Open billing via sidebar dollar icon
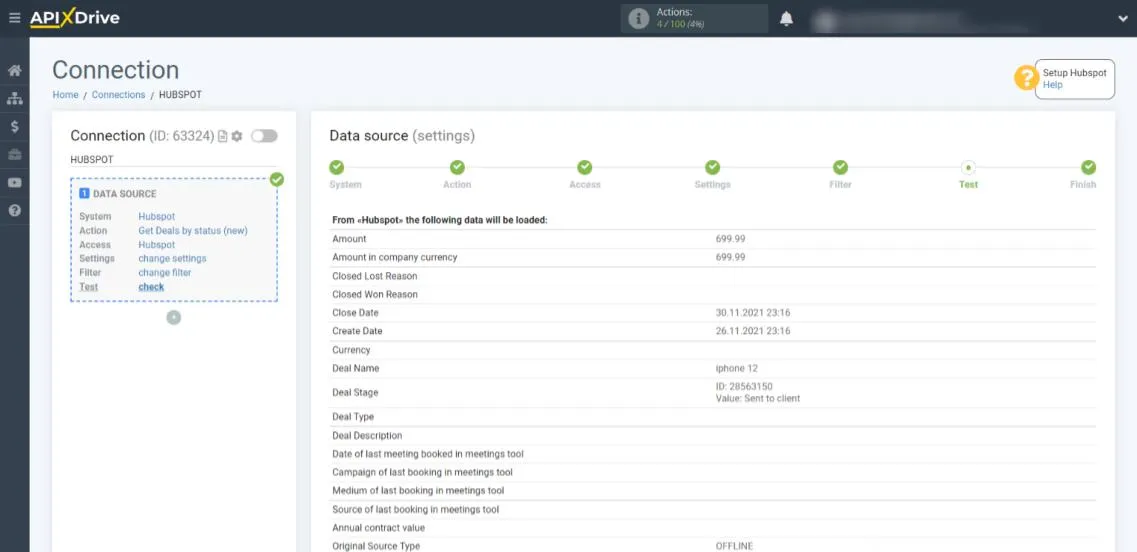 tap(15, 127)
